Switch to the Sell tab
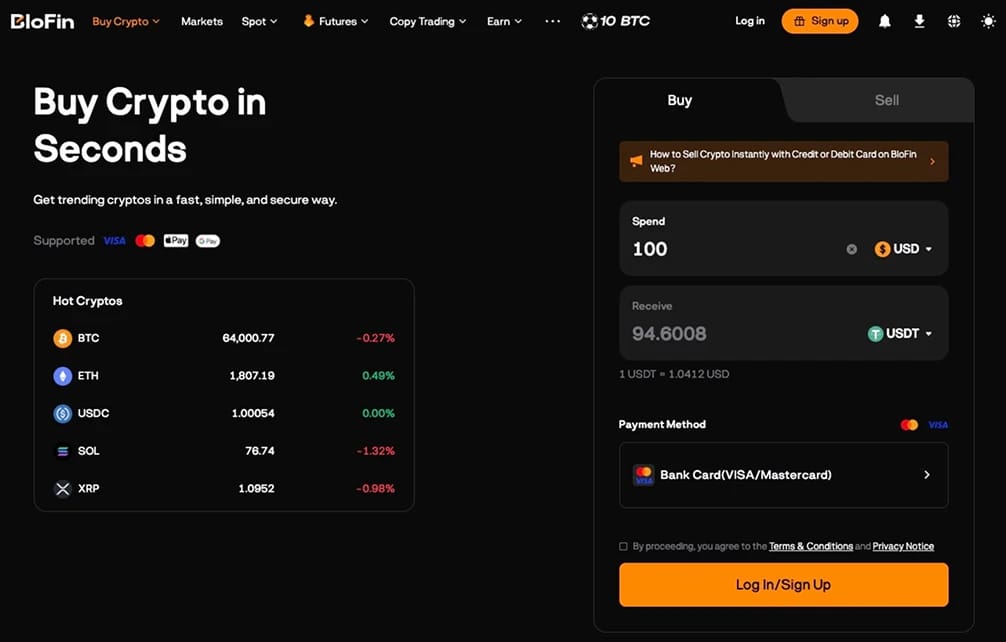 point(886,100)
